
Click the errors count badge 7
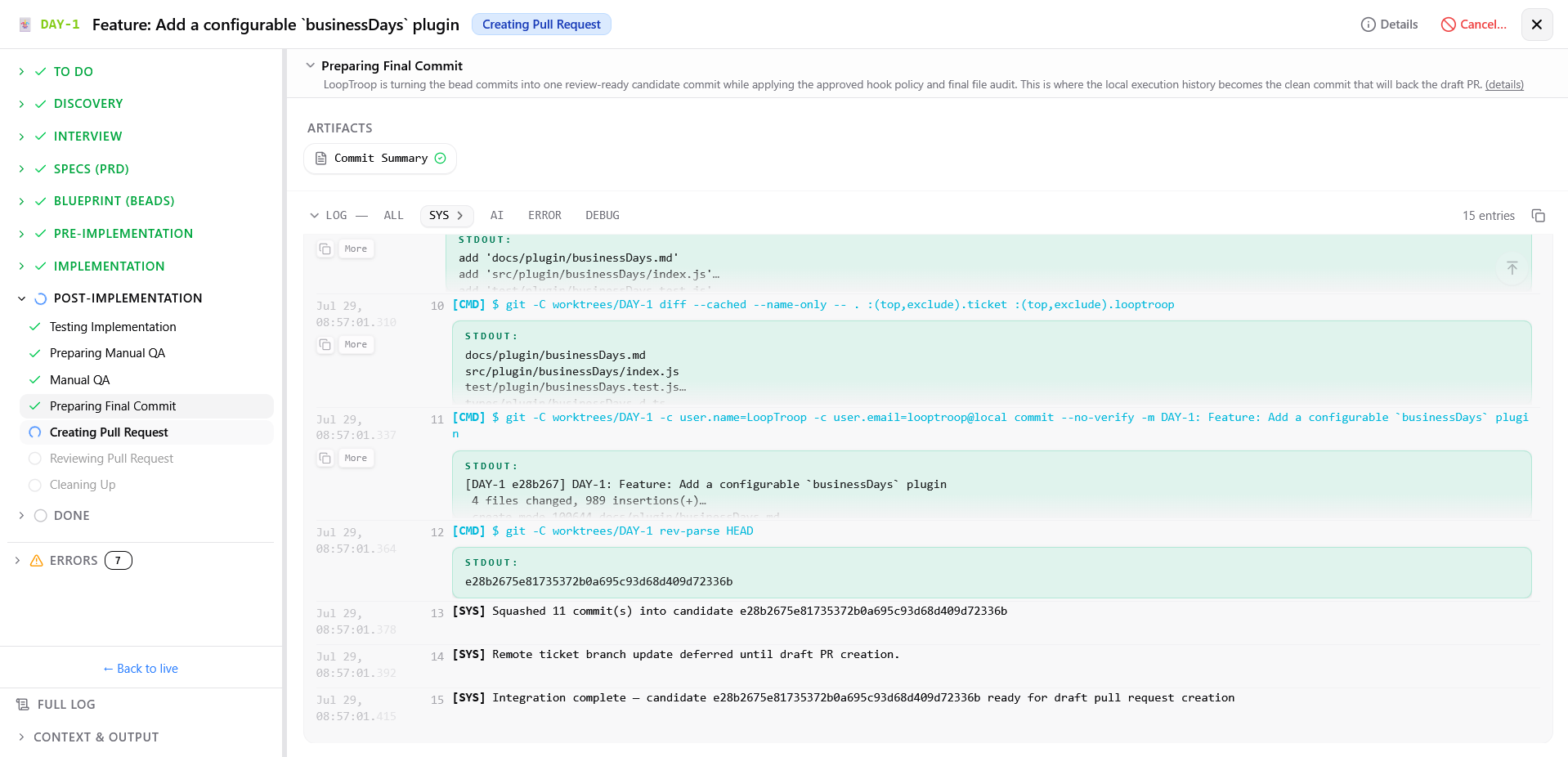(119, 561)
